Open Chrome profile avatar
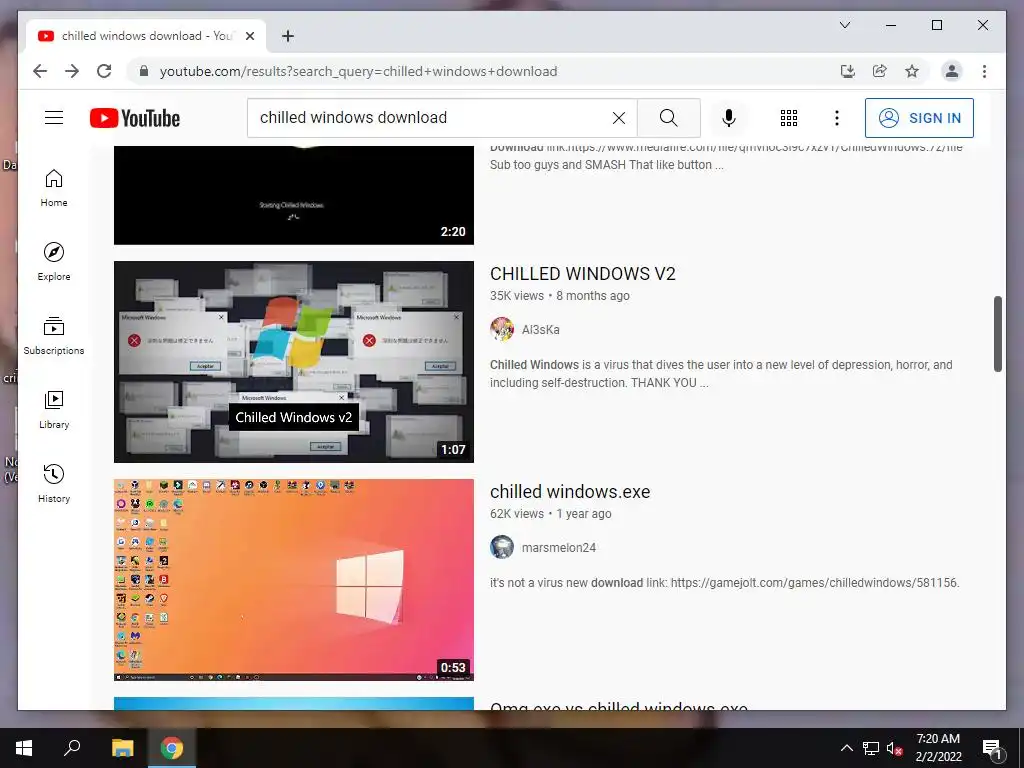 [x=952, y=71]
